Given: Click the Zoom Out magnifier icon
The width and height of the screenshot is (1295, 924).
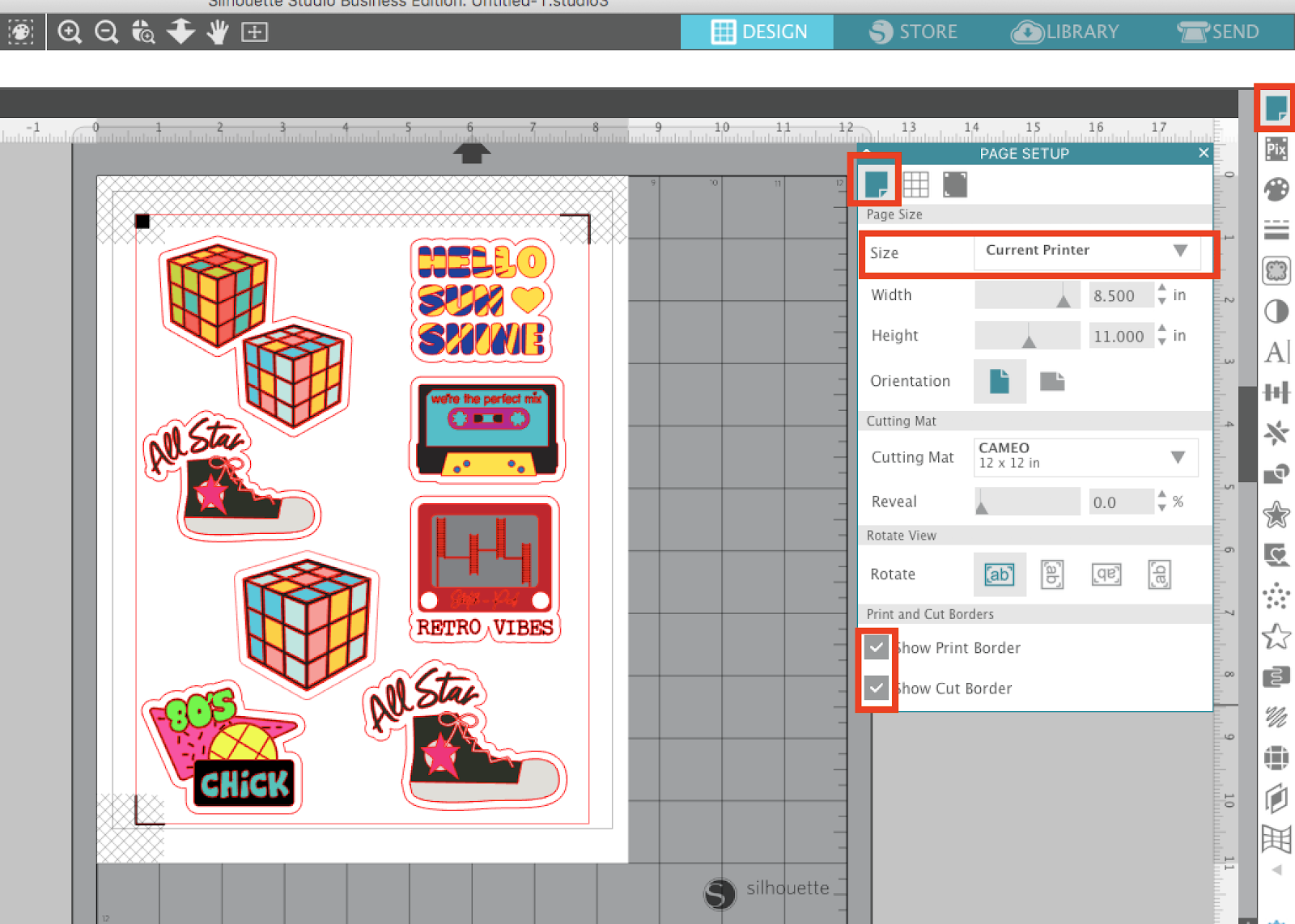Looking at the screenshot, I should [106, 32].
